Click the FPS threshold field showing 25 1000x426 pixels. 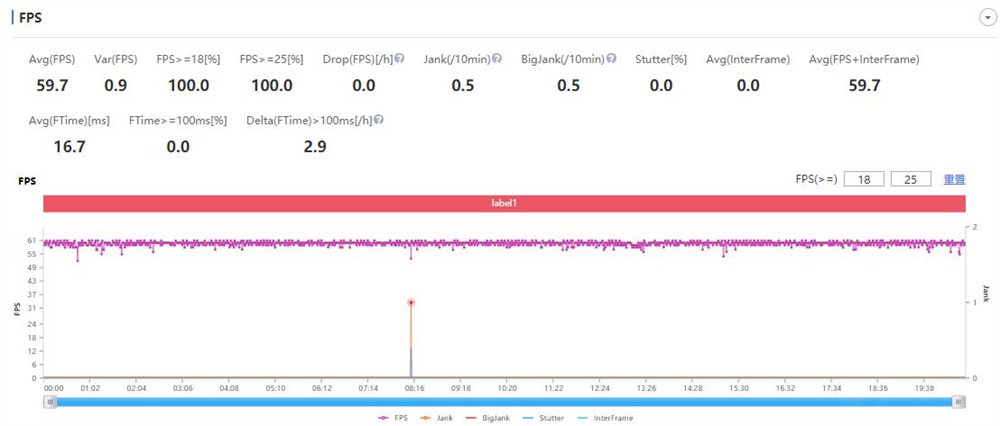[911, 179]
